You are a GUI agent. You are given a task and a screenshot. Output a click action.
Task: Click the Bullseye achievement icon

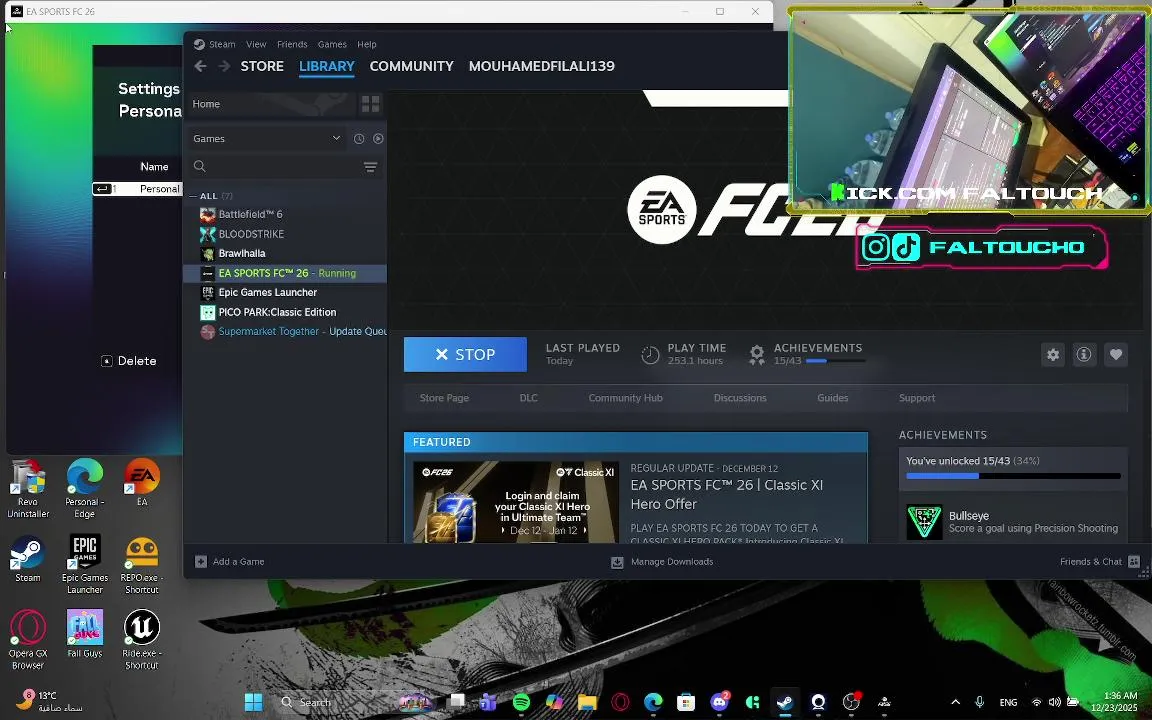click(x=924, y=522)
